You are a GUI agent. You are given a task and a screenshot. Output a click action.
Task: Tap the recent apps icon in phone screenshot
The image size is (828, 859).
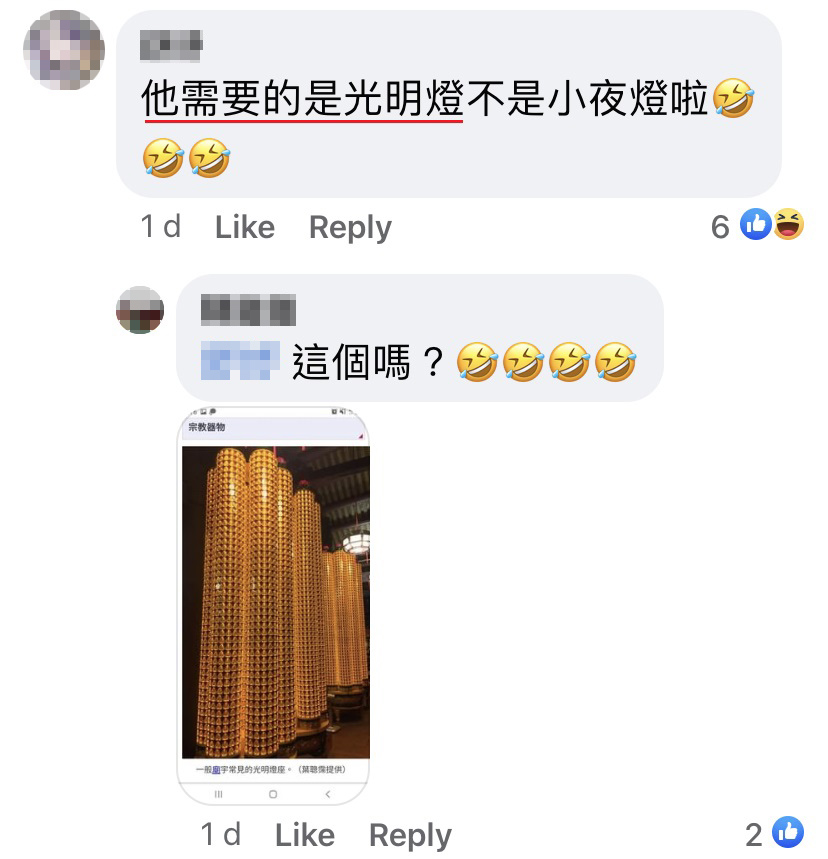click(x=219, y=794)
